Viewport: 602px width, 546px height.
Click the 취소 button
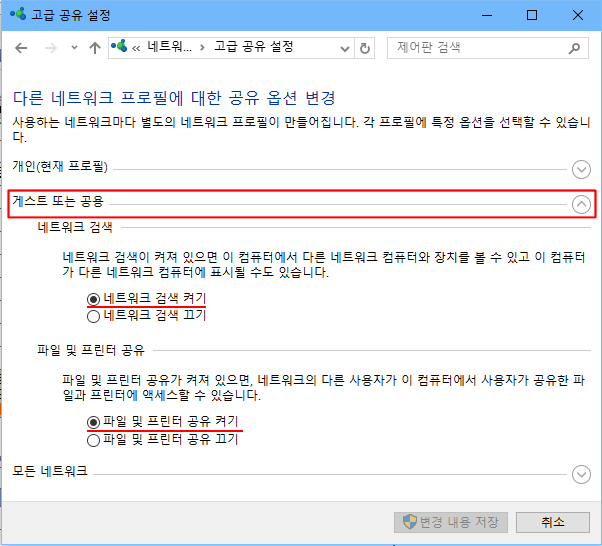click(x=552, y=522)
